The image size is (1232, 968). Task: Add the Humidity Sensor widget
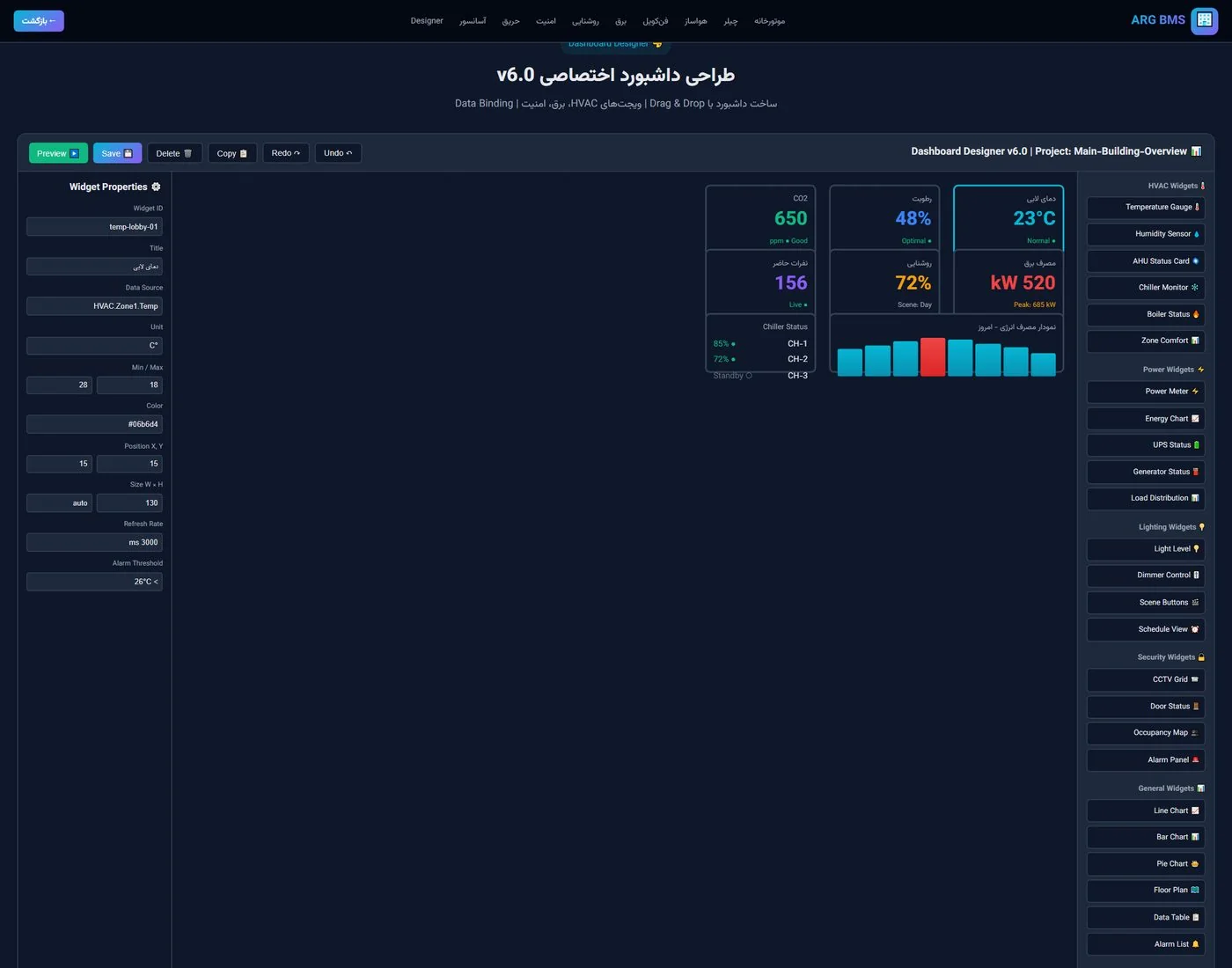1146,234
